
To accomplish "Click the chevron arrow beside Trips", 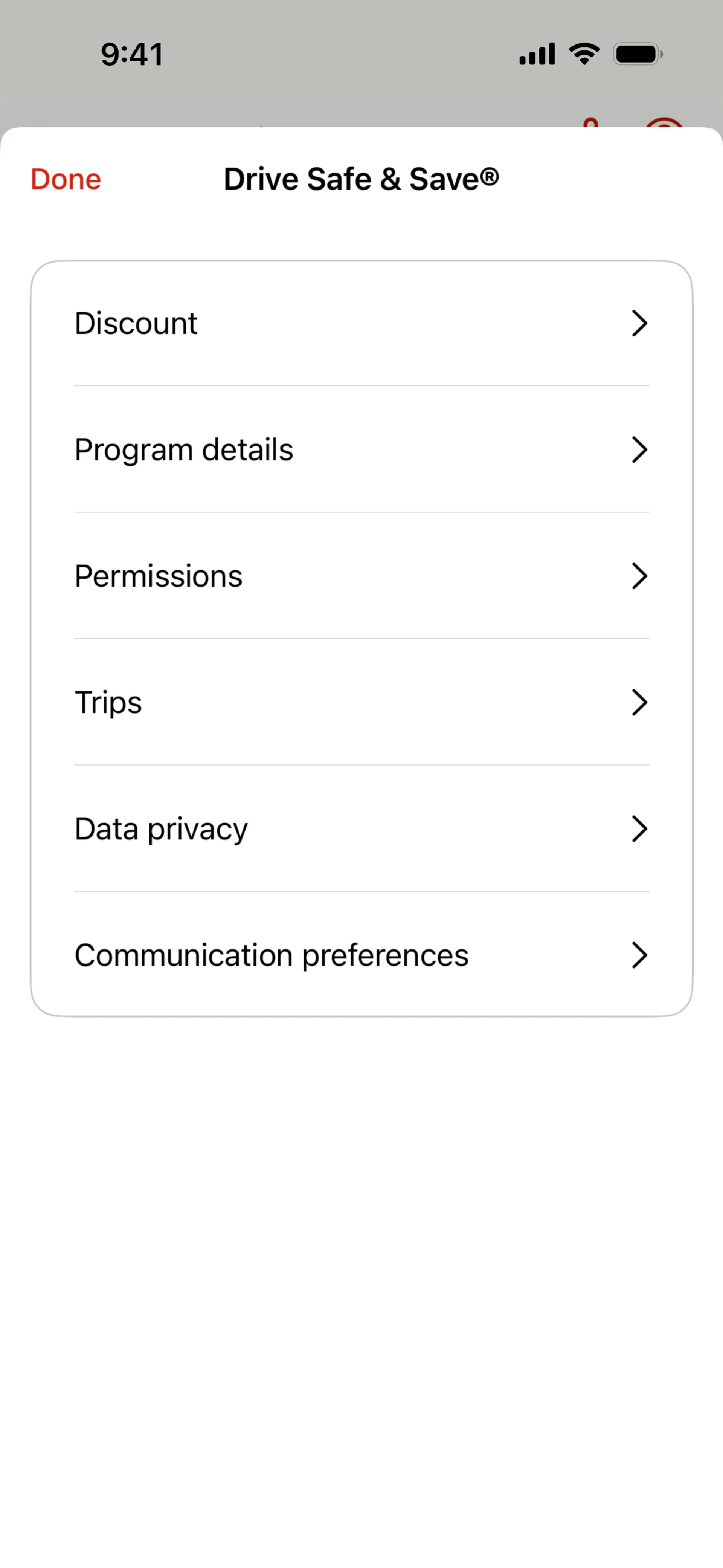I will [638, 702].
